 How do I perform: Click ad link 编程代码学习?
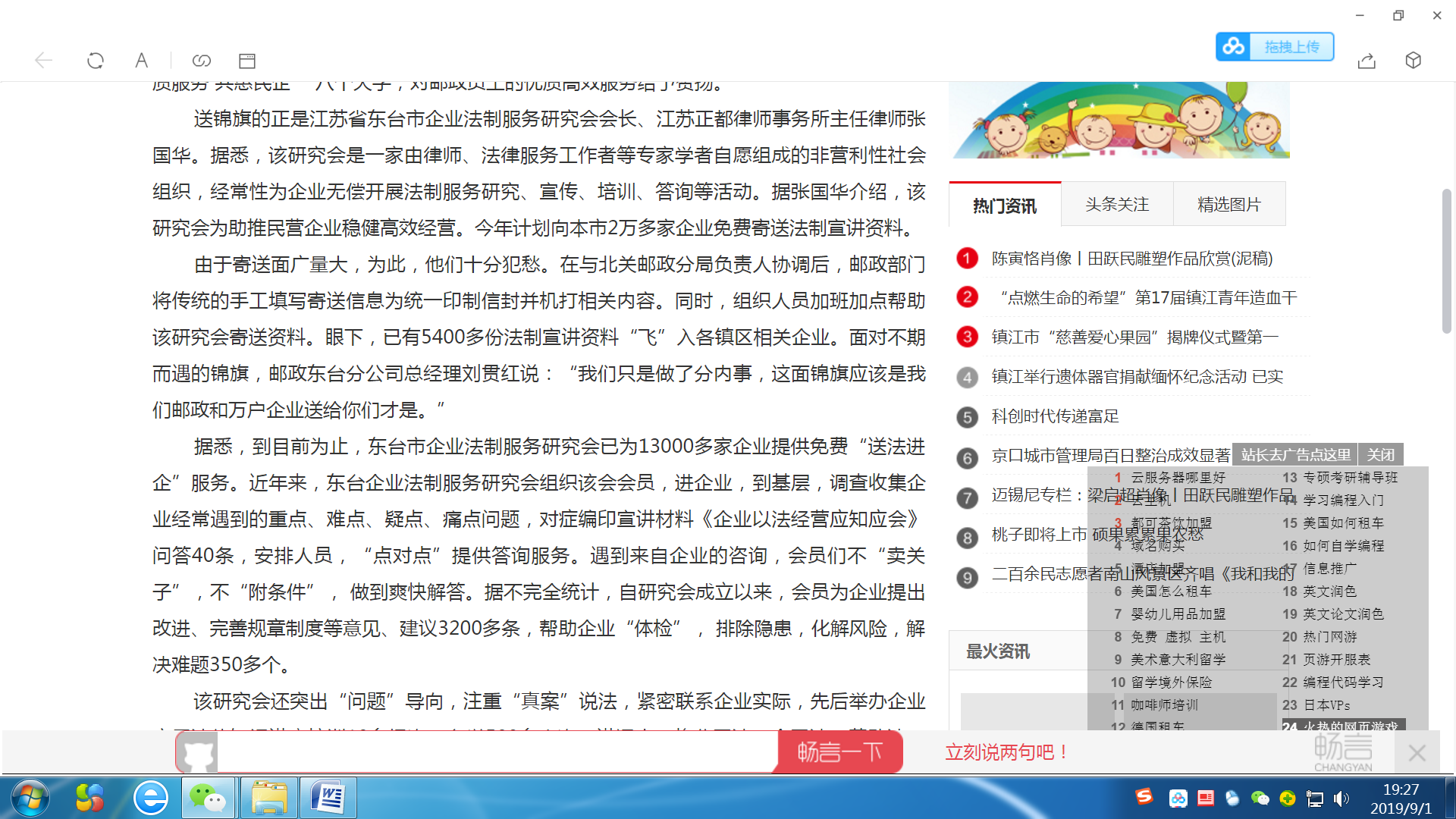(1344, 682)
